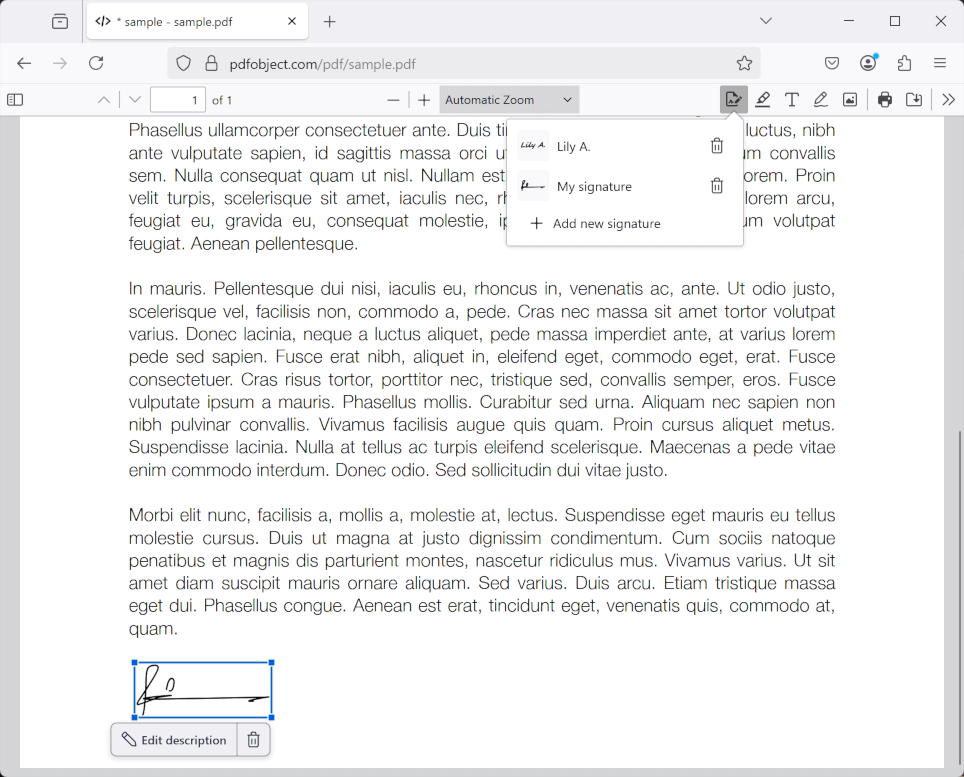The width and height of the screenshot is (964, 777).
Task: Toggle the signature tool button
Action: tap(733, 100)
